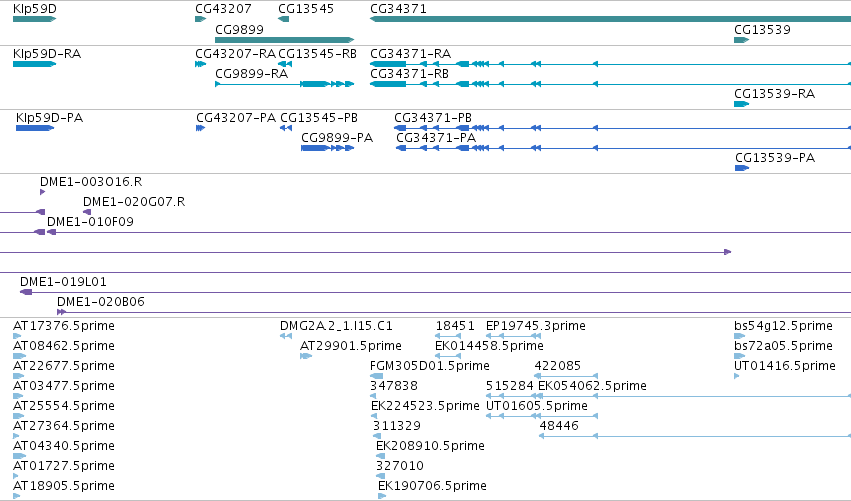Click the CG43207-PA protein label
Image resolution: width=851 pixels, height=501 pixels.
(x=236, y=118)
